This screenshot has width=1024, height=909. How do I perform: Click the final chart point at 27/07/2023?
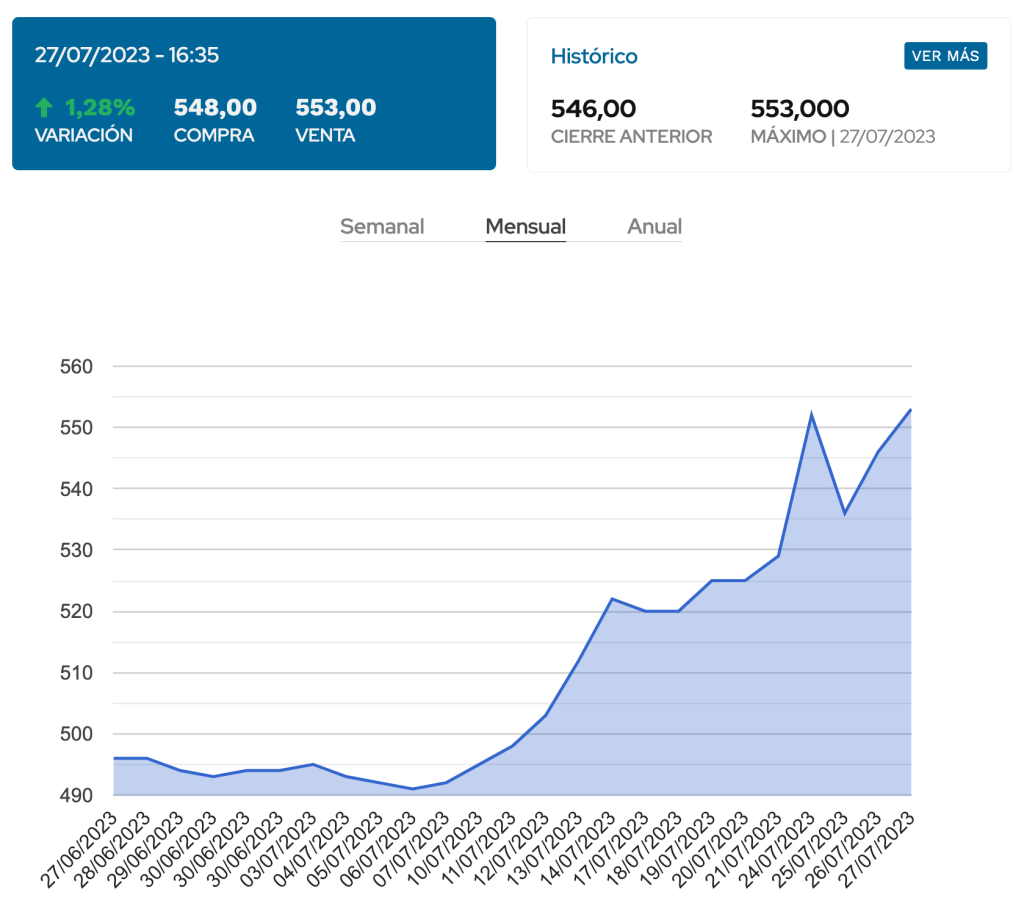[911, 409]
